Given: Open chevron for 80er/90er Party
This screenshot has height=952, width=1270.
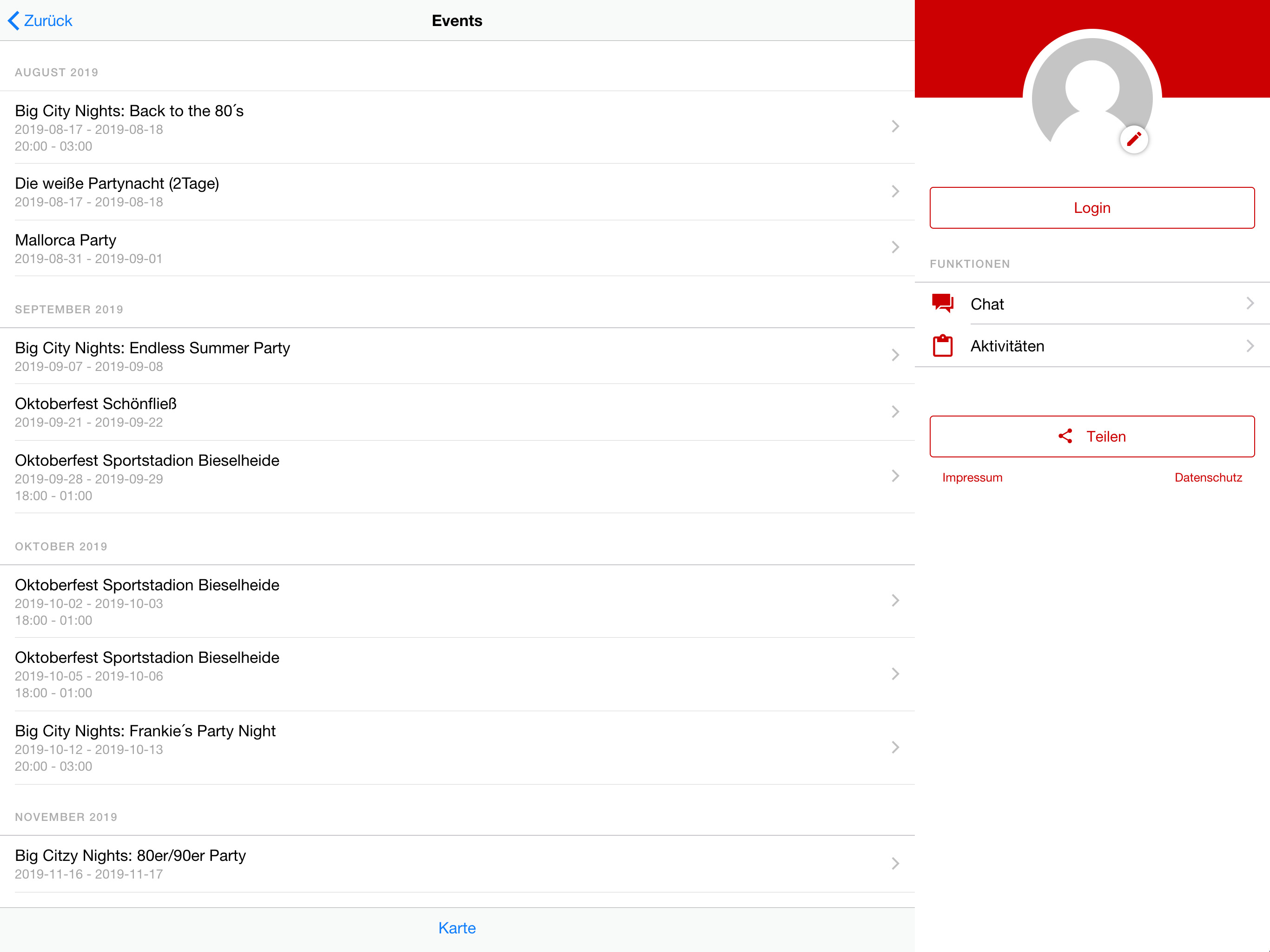Looking at the screenshot, I should [x=895, y=864].
